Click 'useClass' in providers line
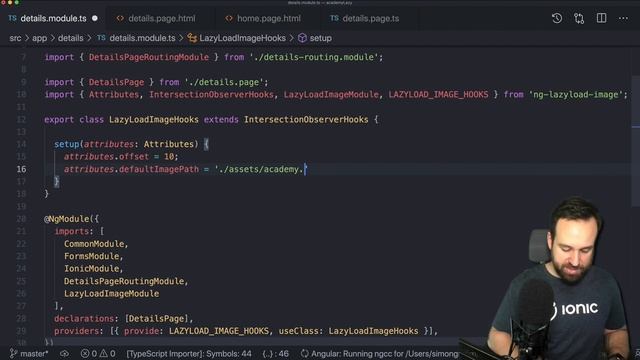Viewport: 640px width, 360px height. pos(298,331)
